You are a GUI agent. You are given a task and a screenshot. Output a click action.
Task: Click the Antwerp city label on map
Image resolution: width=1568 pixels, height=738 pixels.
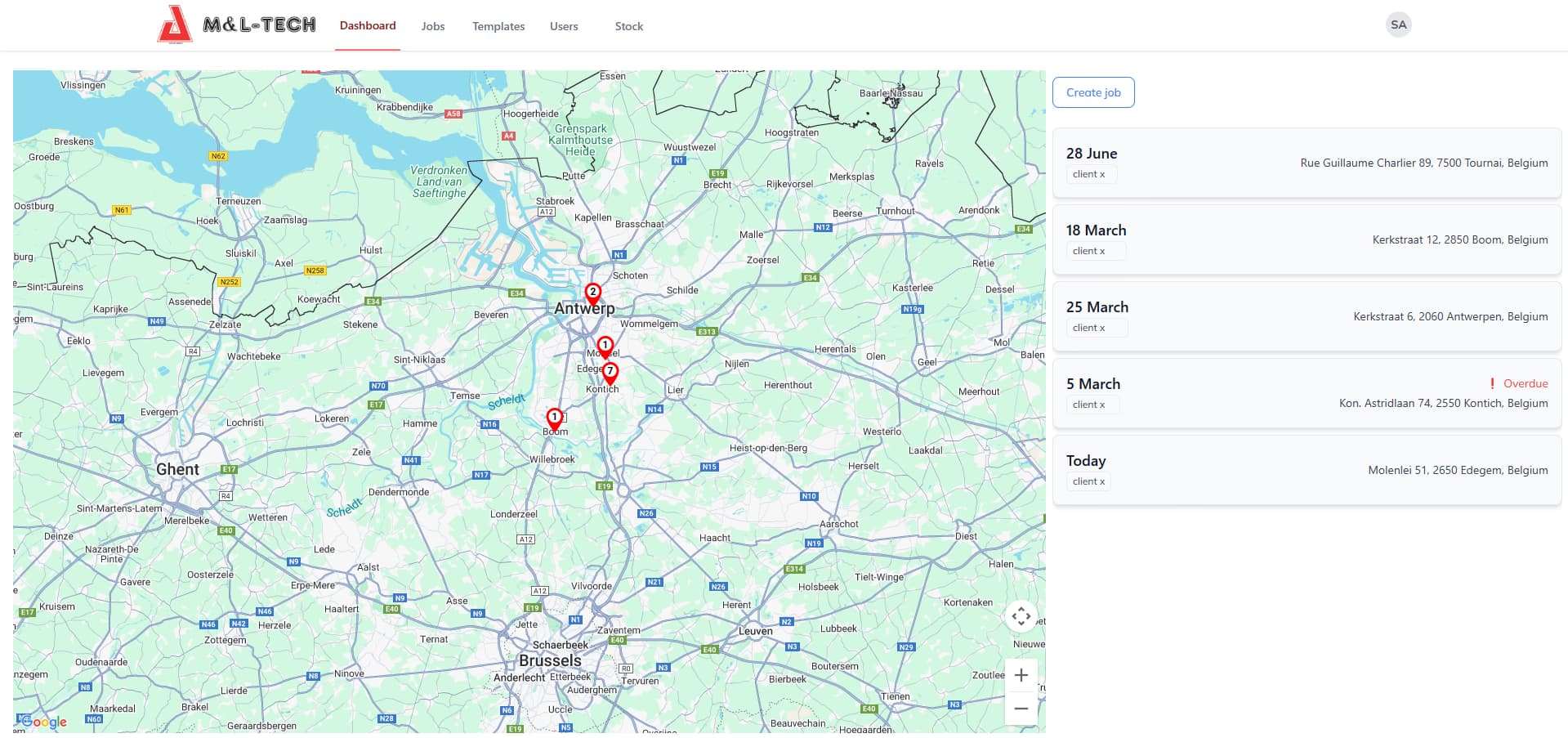pyautogui.click(x=584, y=308)
